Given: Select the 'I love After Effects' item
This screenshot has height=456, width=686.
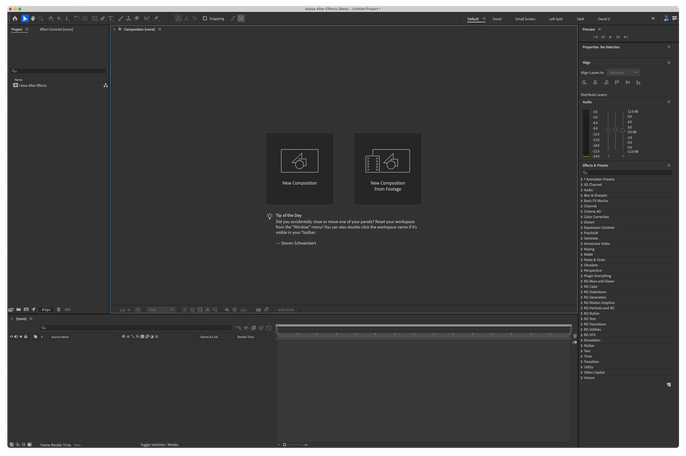Looking at the screenshot, I should click(32, 85).
